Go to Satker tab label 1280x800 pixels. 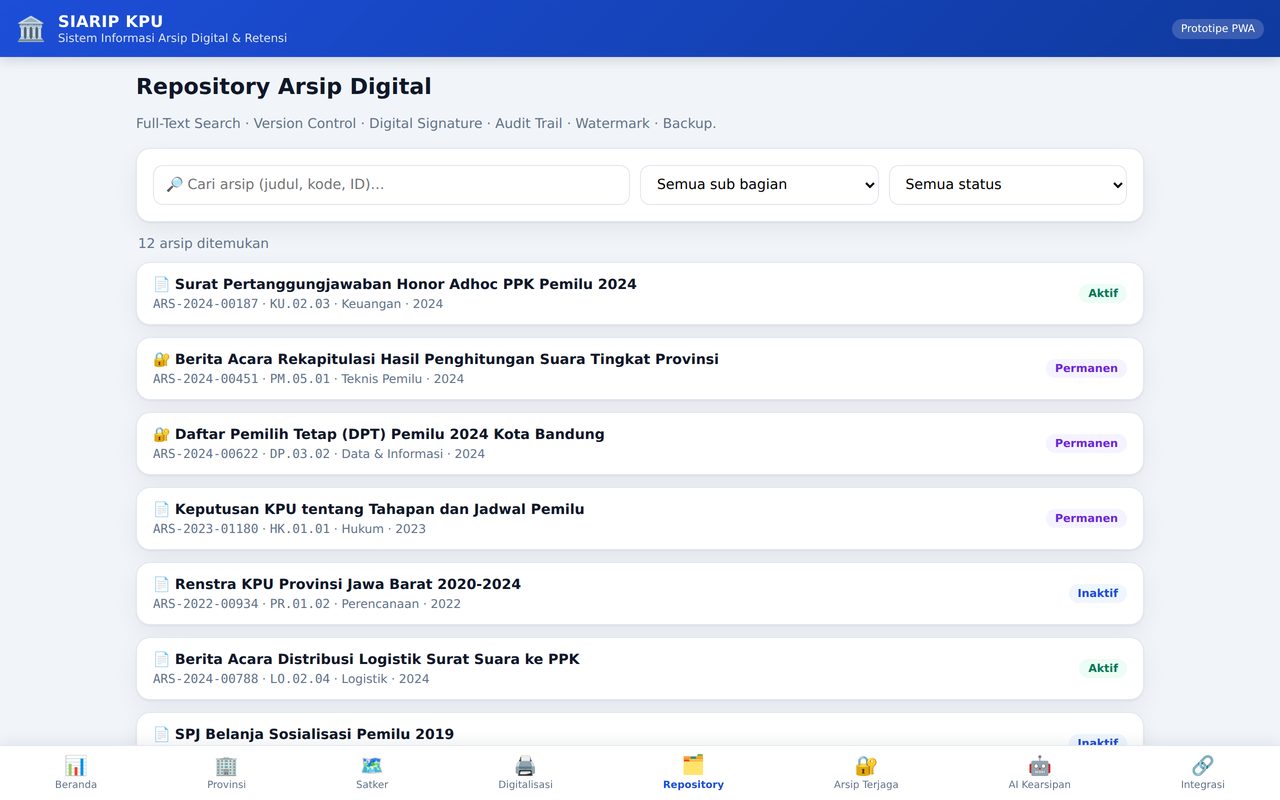click(x=372, y=785)
